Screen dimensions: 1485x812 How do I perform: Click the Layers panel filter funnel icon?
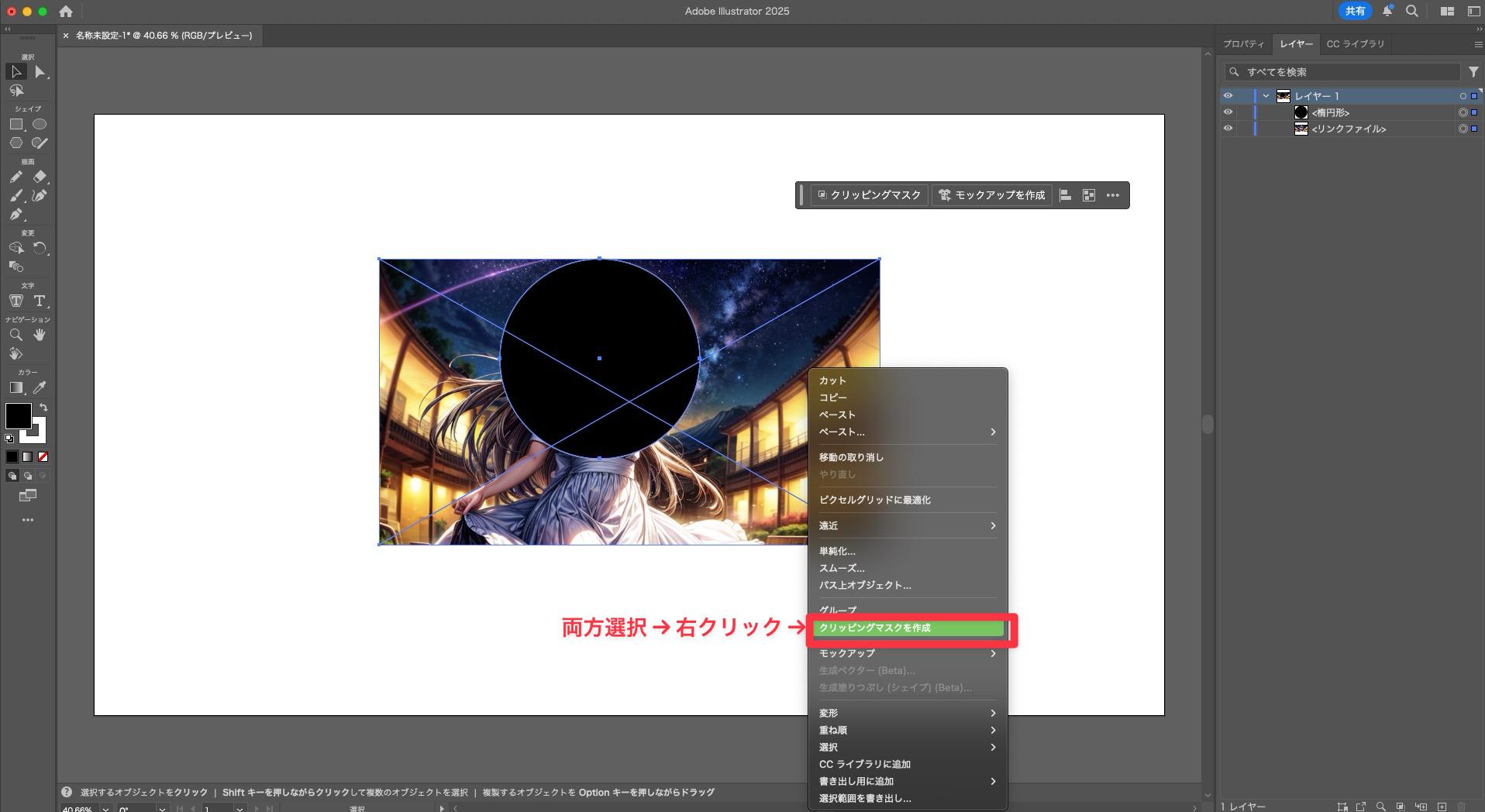coord(1473,71)
